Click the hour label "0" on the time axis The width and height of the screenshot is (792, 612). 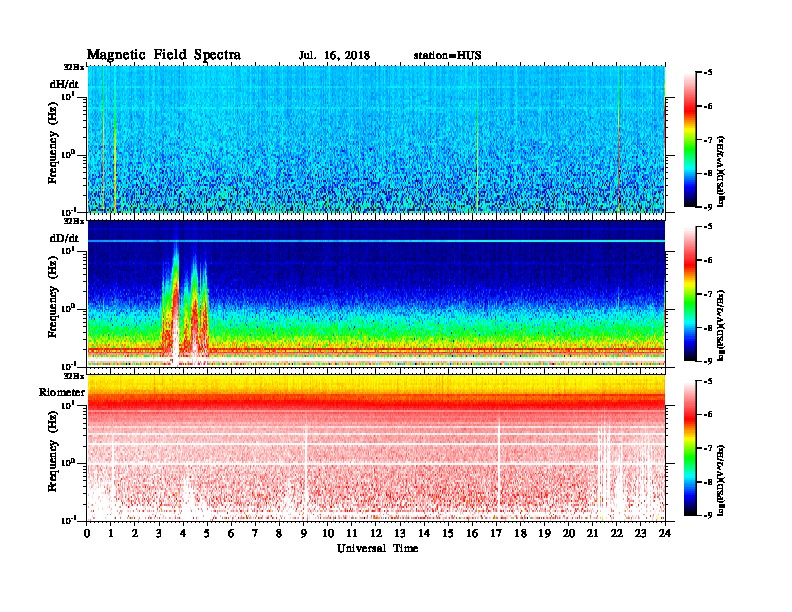[87, 533]
